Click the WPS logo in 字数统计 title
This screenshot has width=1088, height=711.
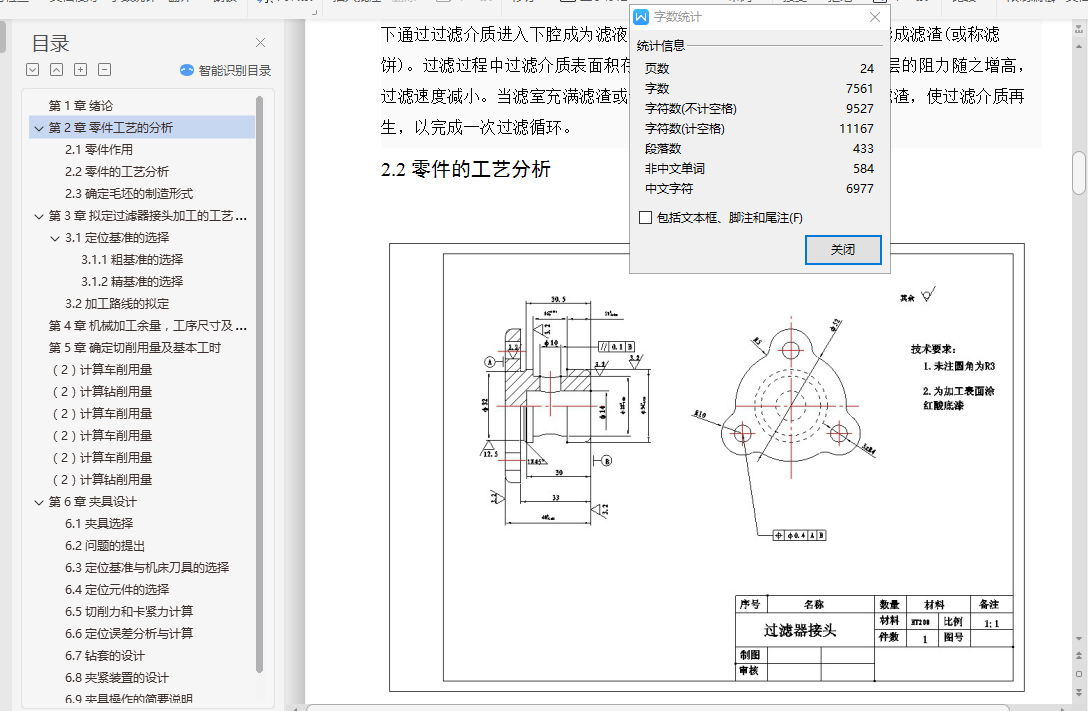pos(641,17)
